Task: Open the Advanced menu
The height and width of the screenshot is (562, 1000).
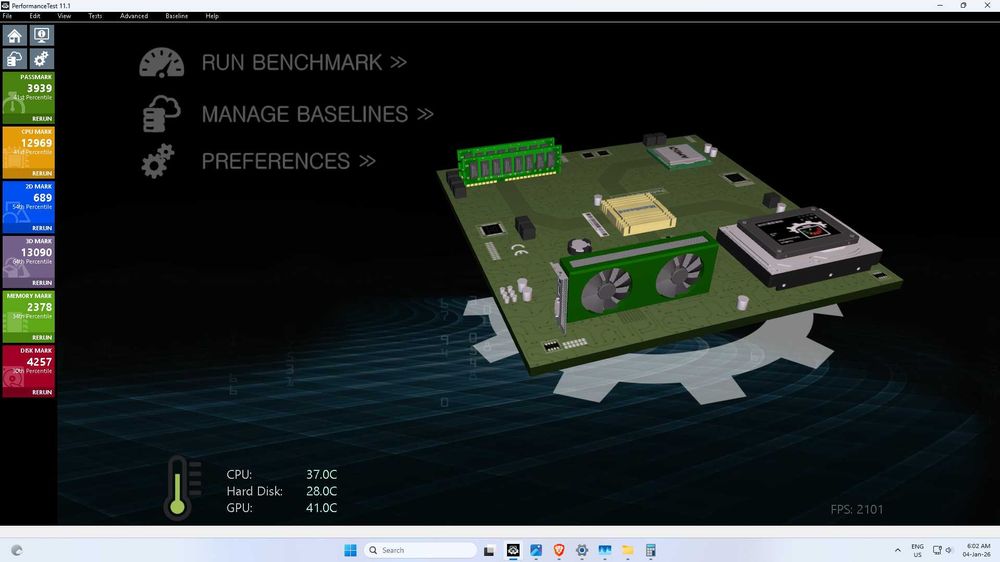Action: 134,16
